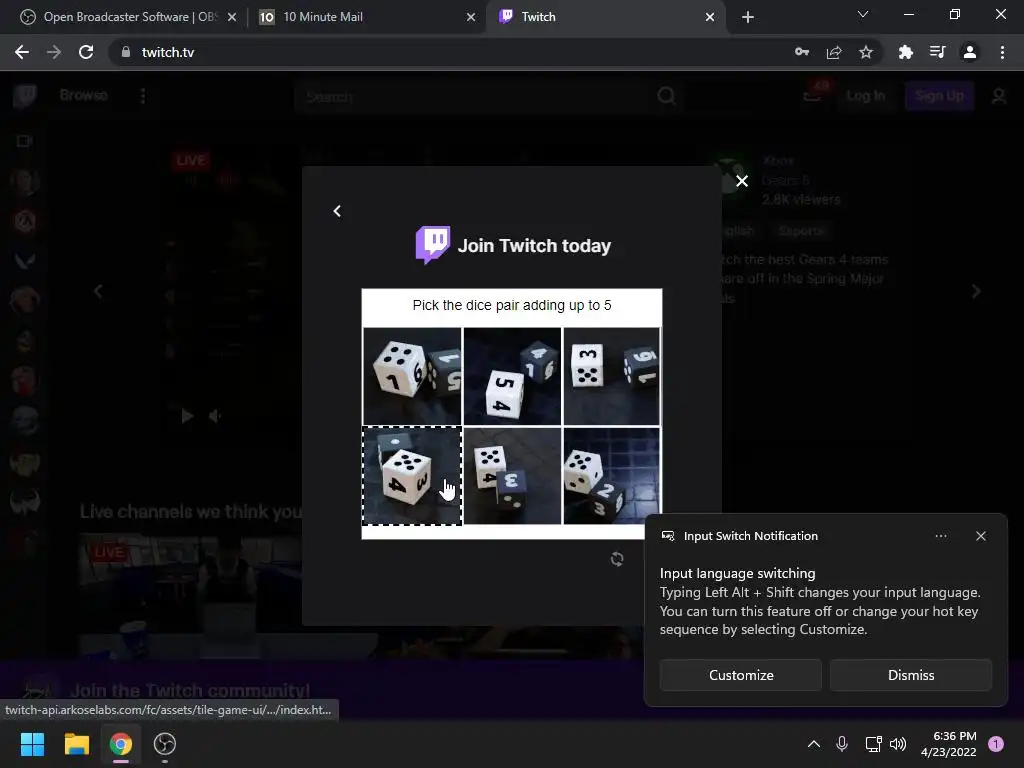Close the Join Twitch today dialog
Screen dimensions: 1024x768
click(742, 181)
